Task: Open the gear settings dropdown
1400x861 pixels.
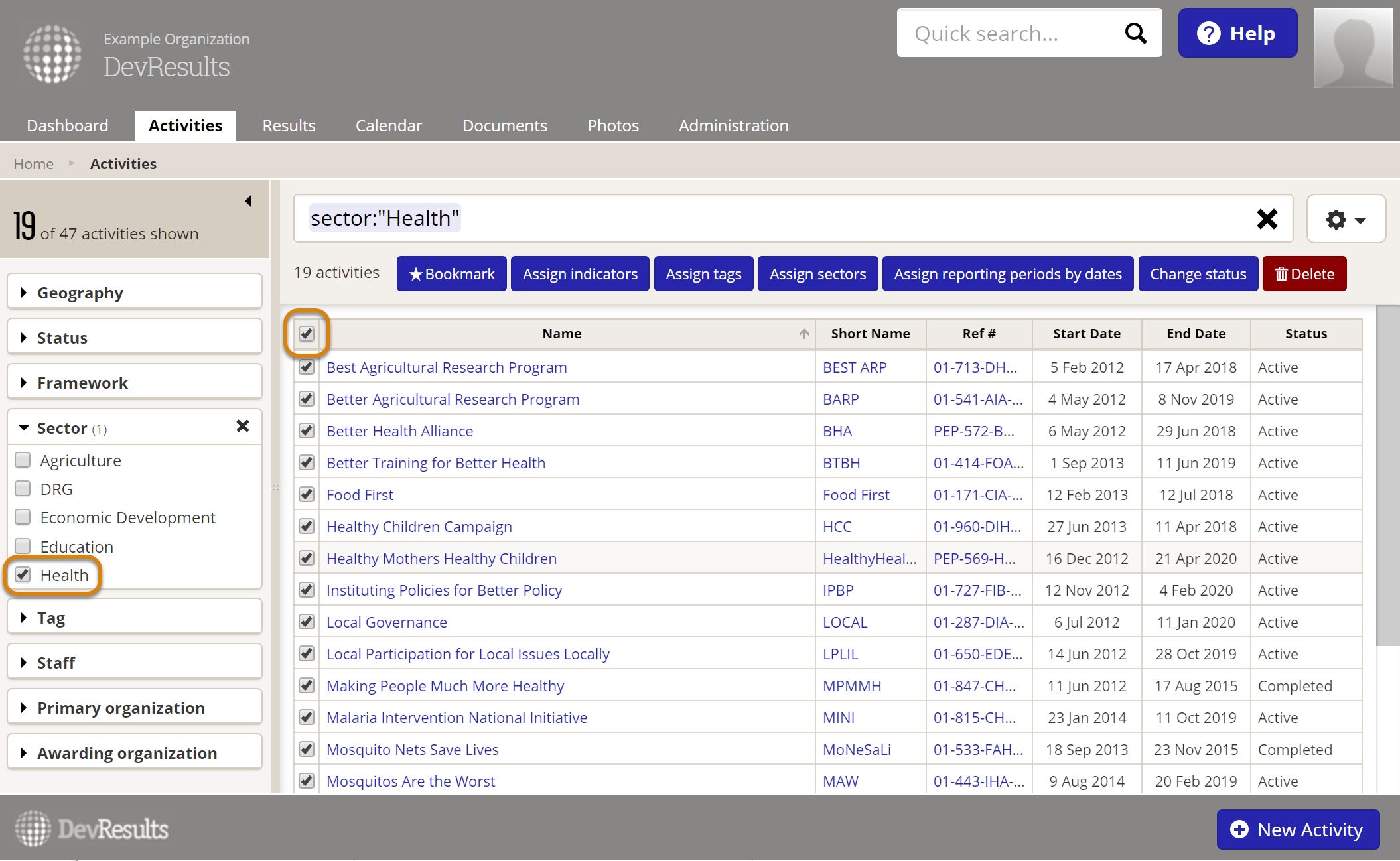Action: (1346, 219)
